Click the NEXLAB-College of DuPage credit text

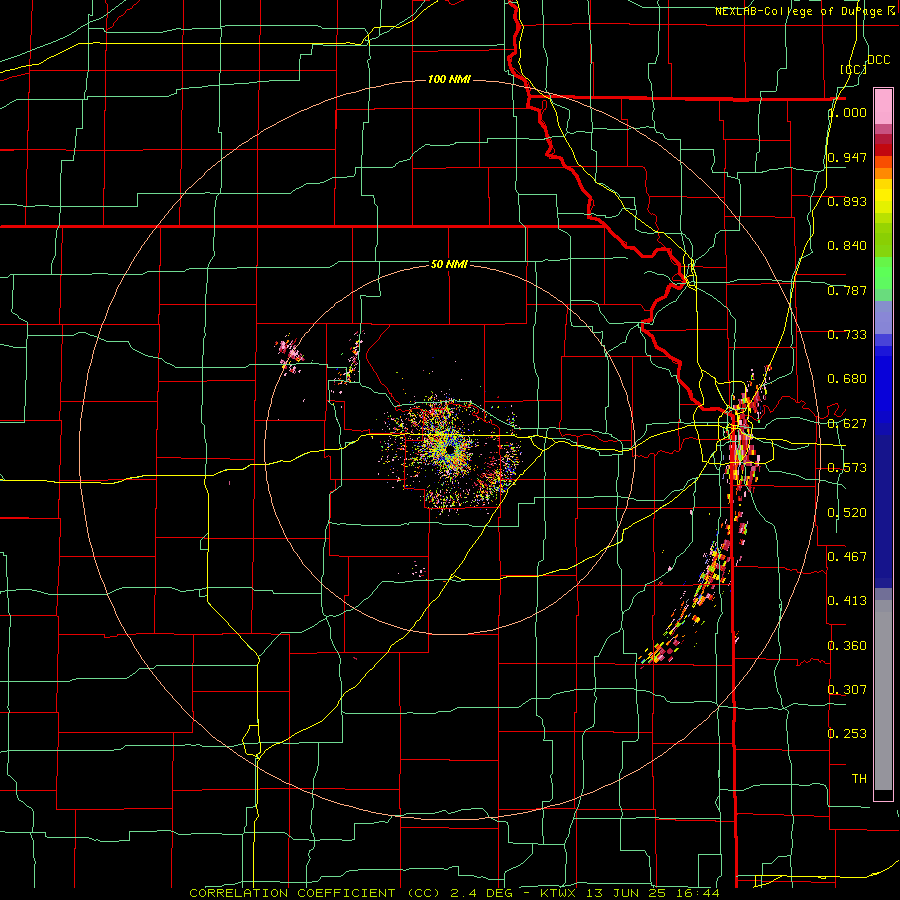pyautogui.click(x=806, y=11)
